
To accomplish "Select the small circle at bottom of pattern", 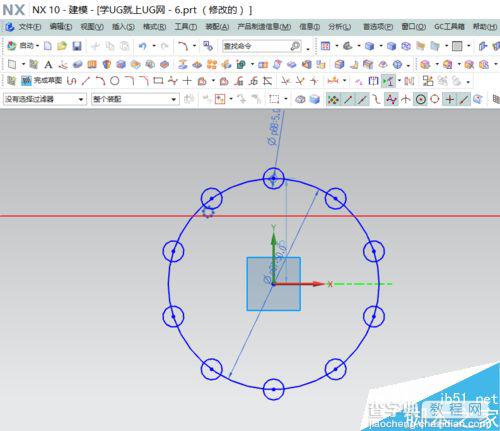I will [274, 389].
